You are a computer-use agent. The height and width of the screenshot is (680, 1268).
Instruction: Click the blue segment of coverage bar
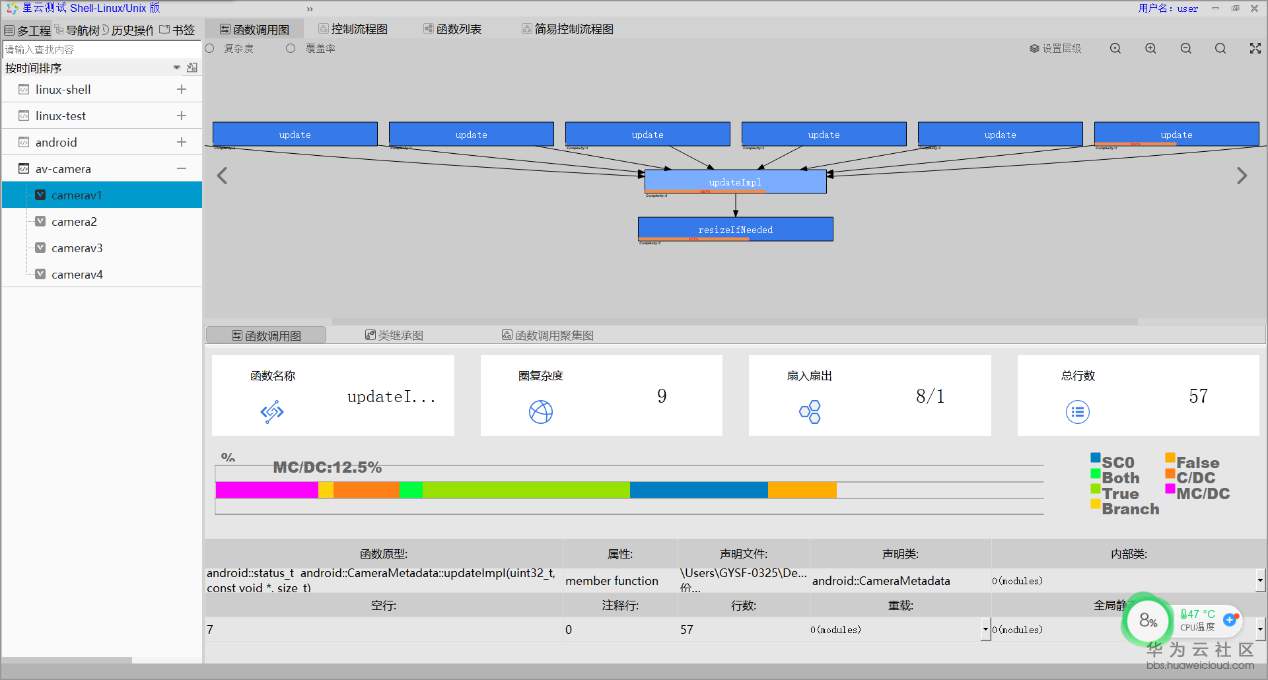[x=699, y=490]
